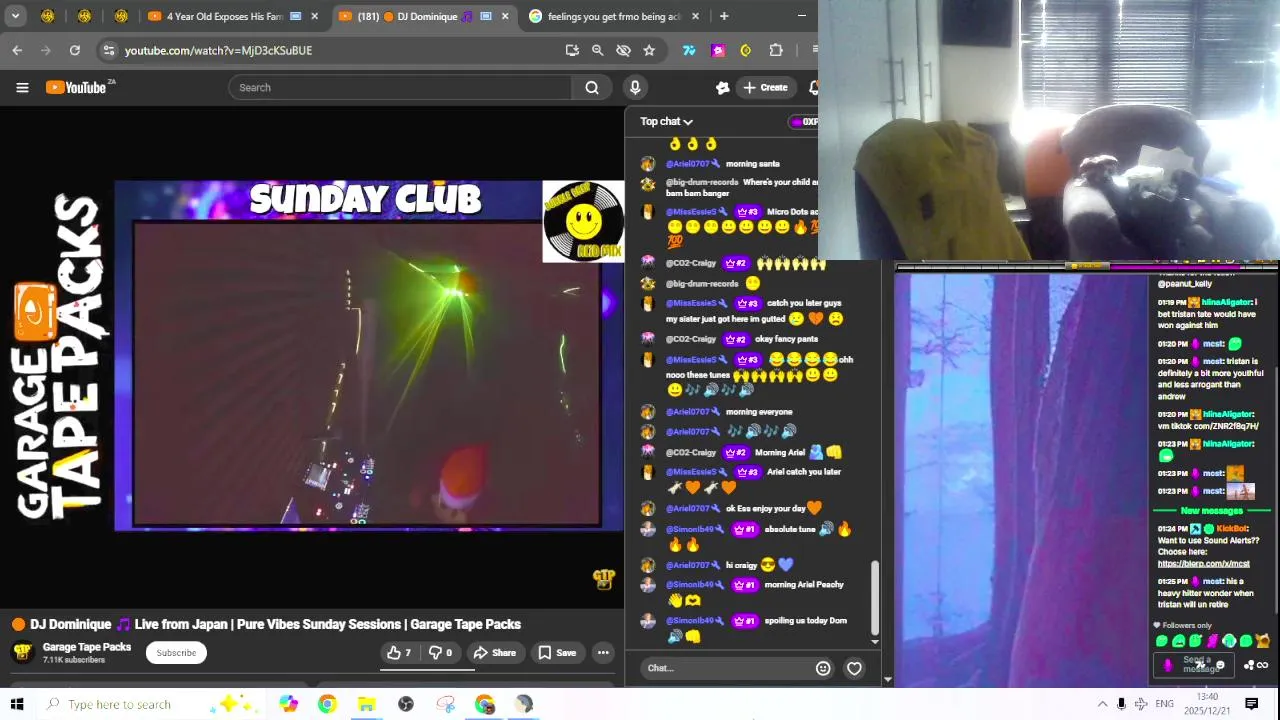Like the video with thumbs up
Image resolution: width=1280 pixels, height=720 pixels.
click(399, 653)
